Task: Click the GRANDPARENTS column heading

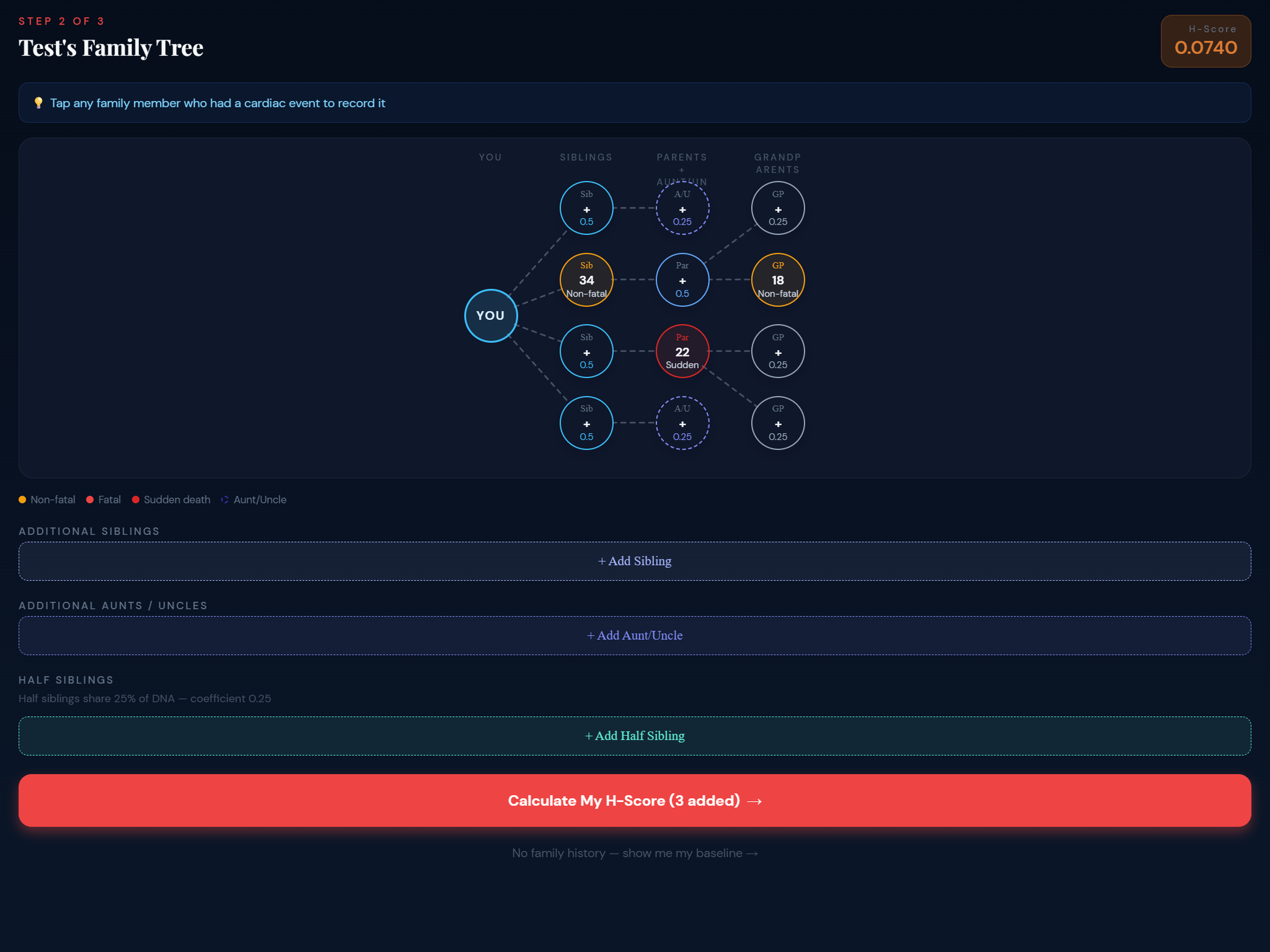Action: tap(778, 164)
